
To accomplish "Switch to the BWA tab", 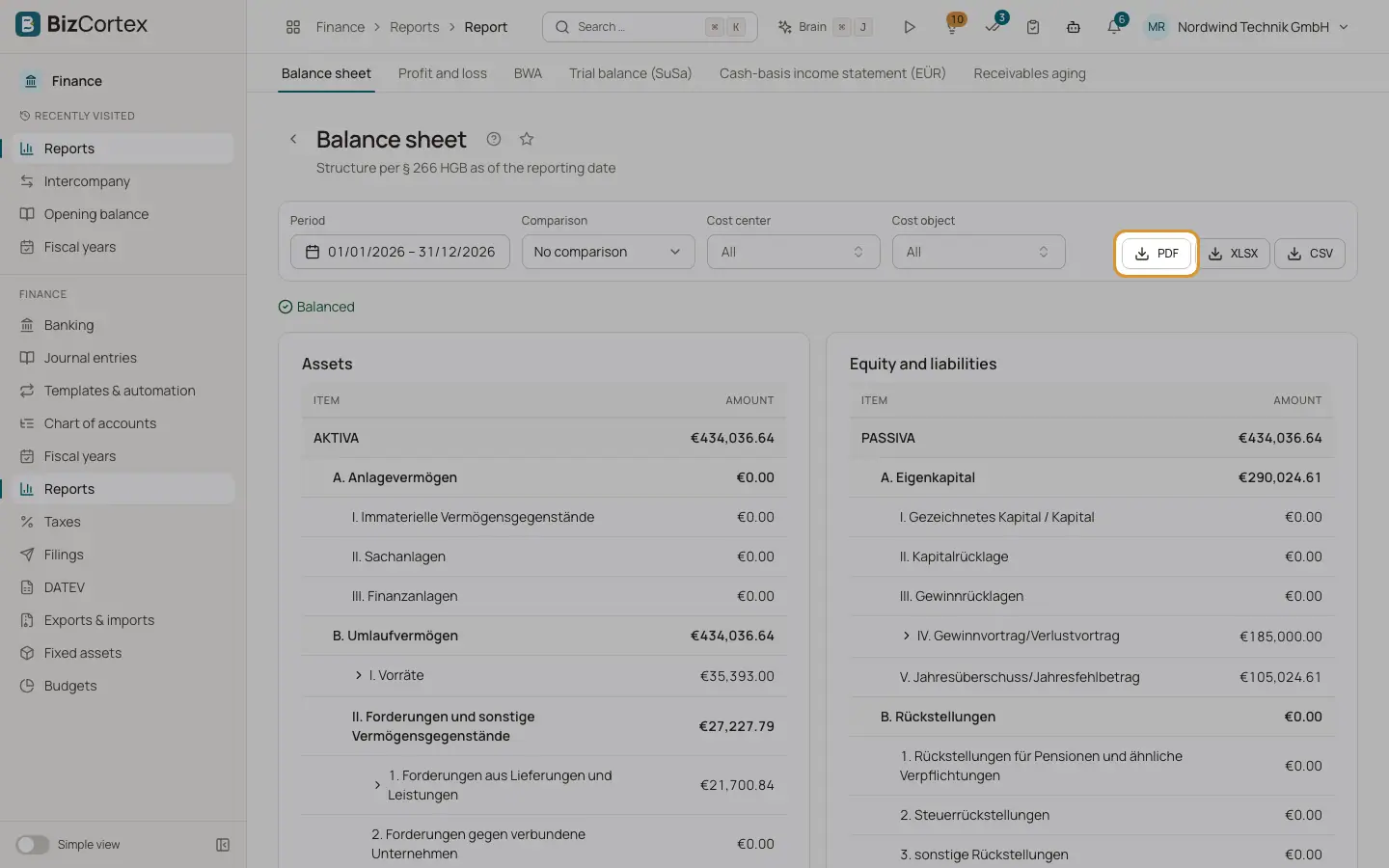I will [528, 73].
